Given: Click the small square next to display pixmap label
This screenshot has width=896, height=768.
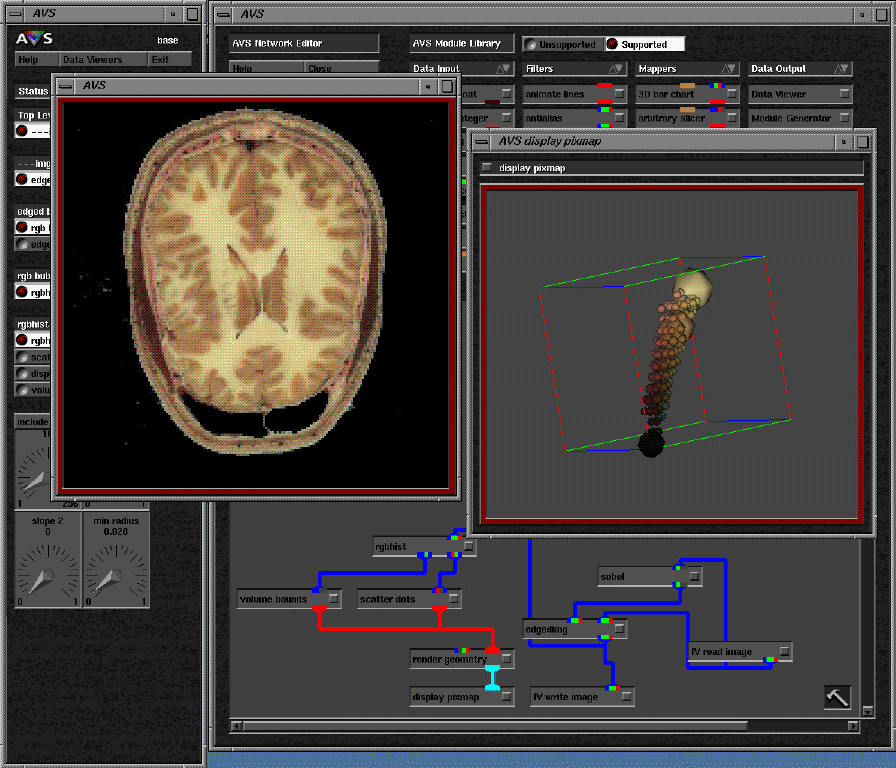Looking at the screenshot, I should (x=487, y=167).
